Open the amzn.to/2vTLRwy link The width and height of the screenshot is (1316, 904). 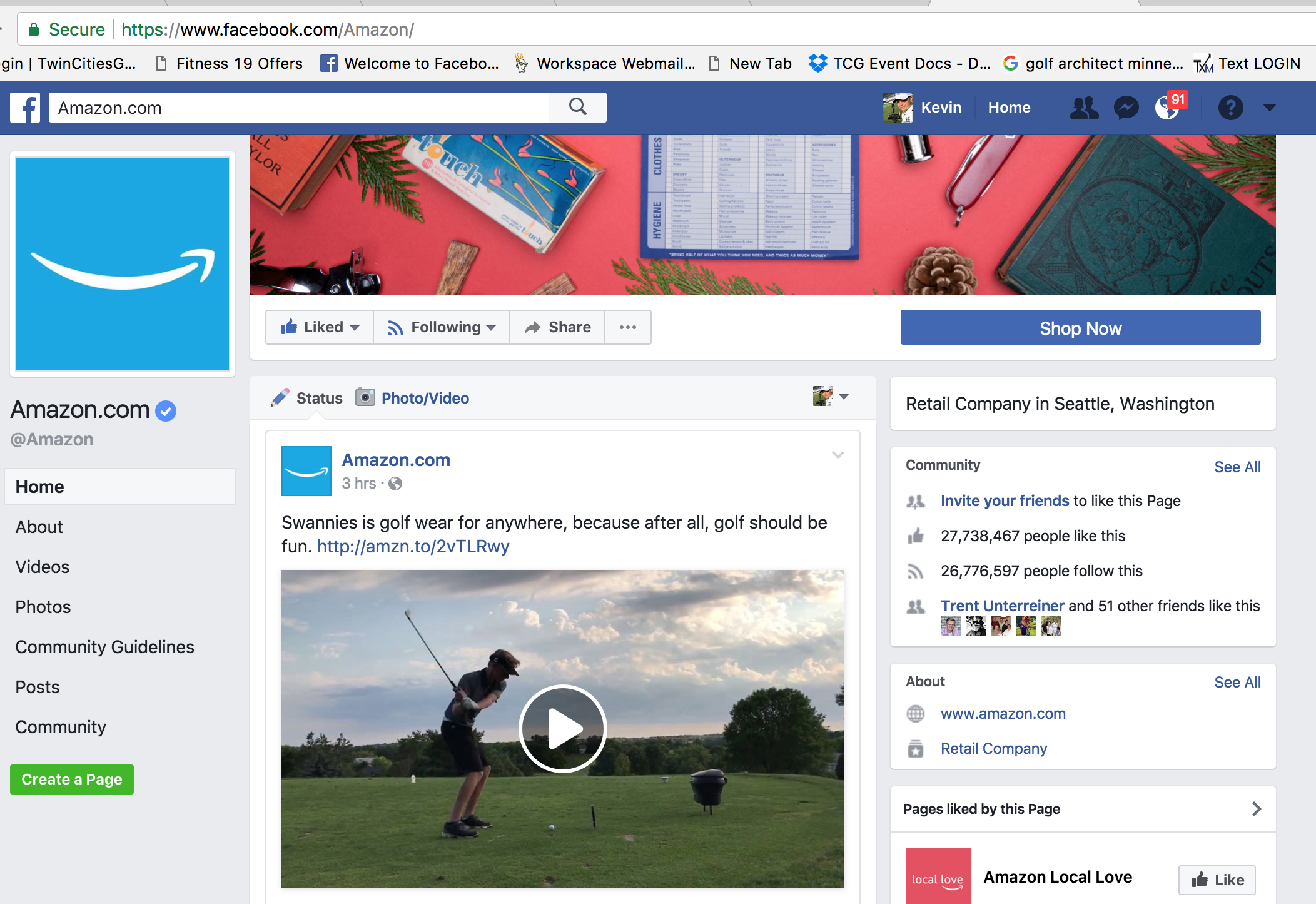413,546
